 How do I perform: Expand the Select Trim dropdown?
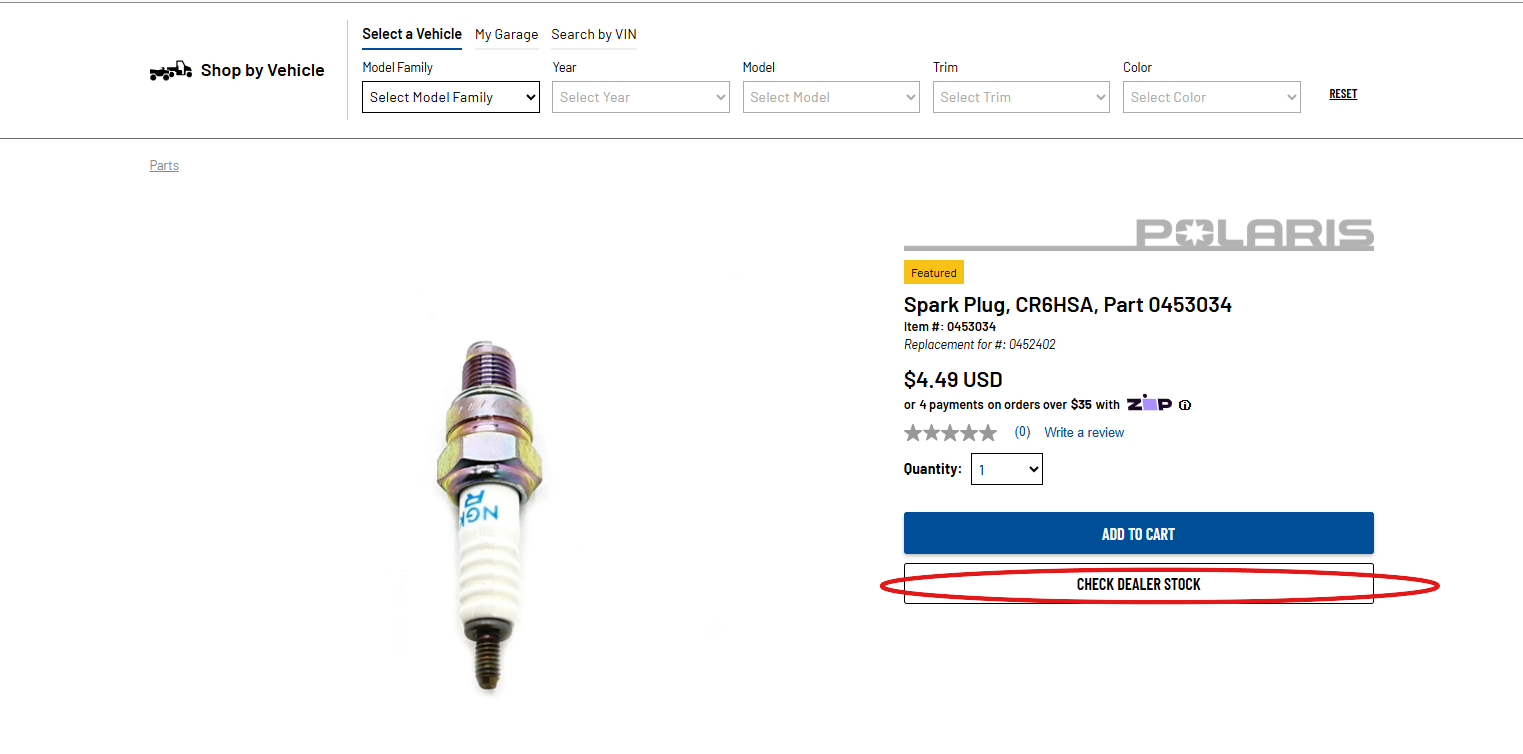pos(1021,97)
